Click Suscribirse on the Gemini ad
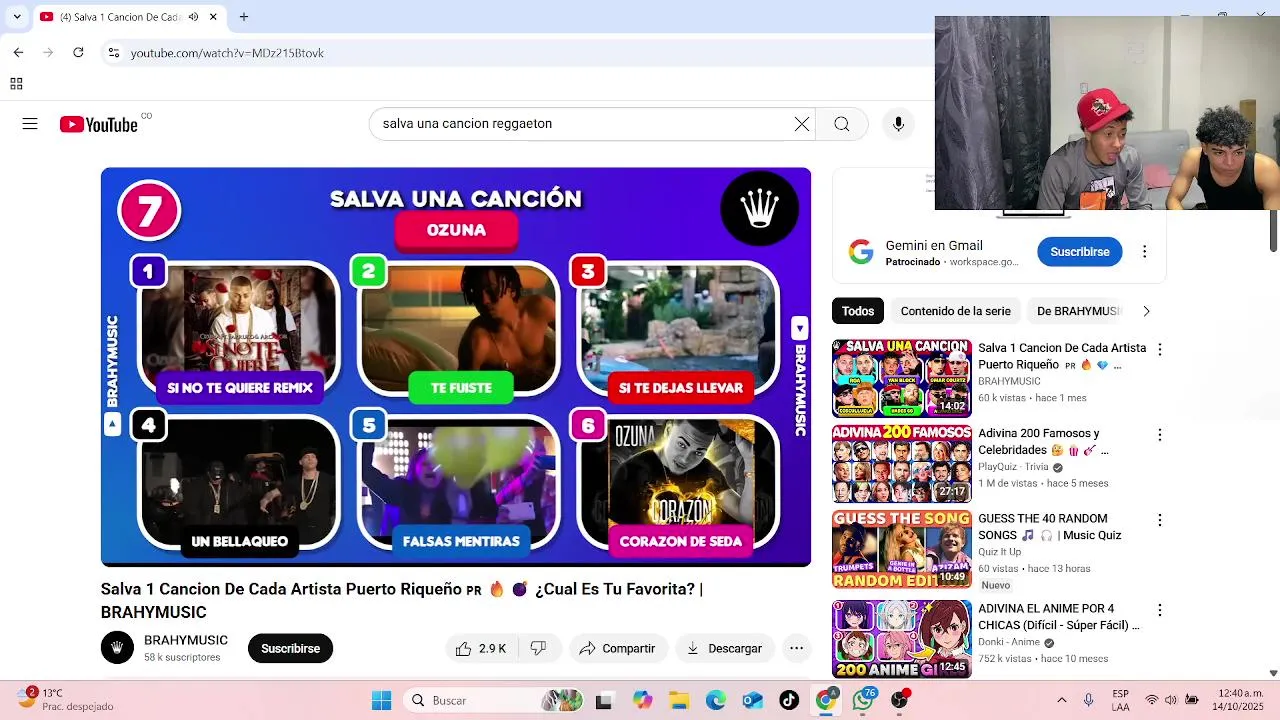1280x720 pixels. click(x=1079, y=252)
